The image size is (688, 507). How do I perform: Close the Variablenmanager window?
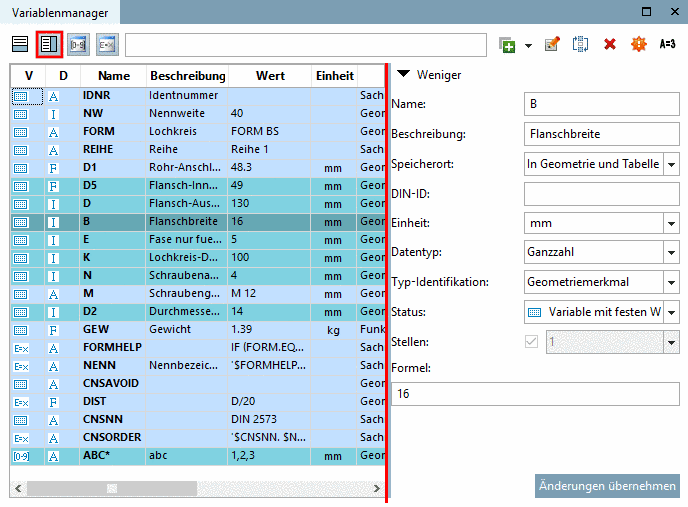675,11
